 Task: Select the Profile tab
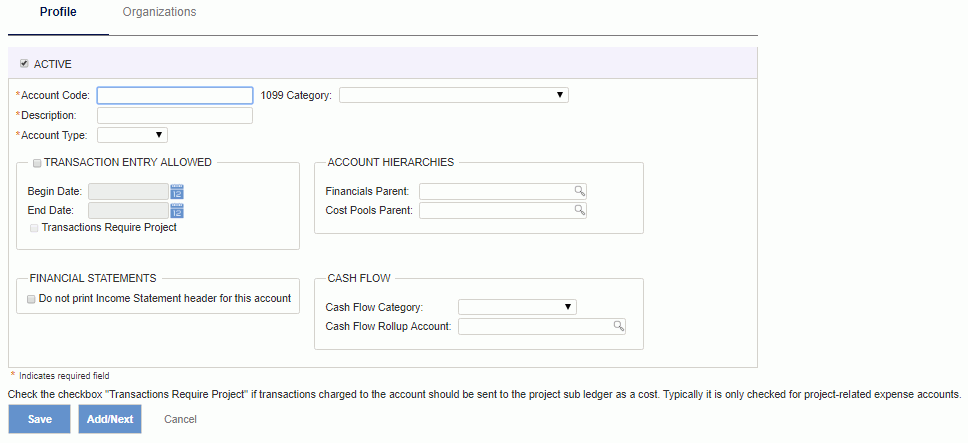[58, 12]
